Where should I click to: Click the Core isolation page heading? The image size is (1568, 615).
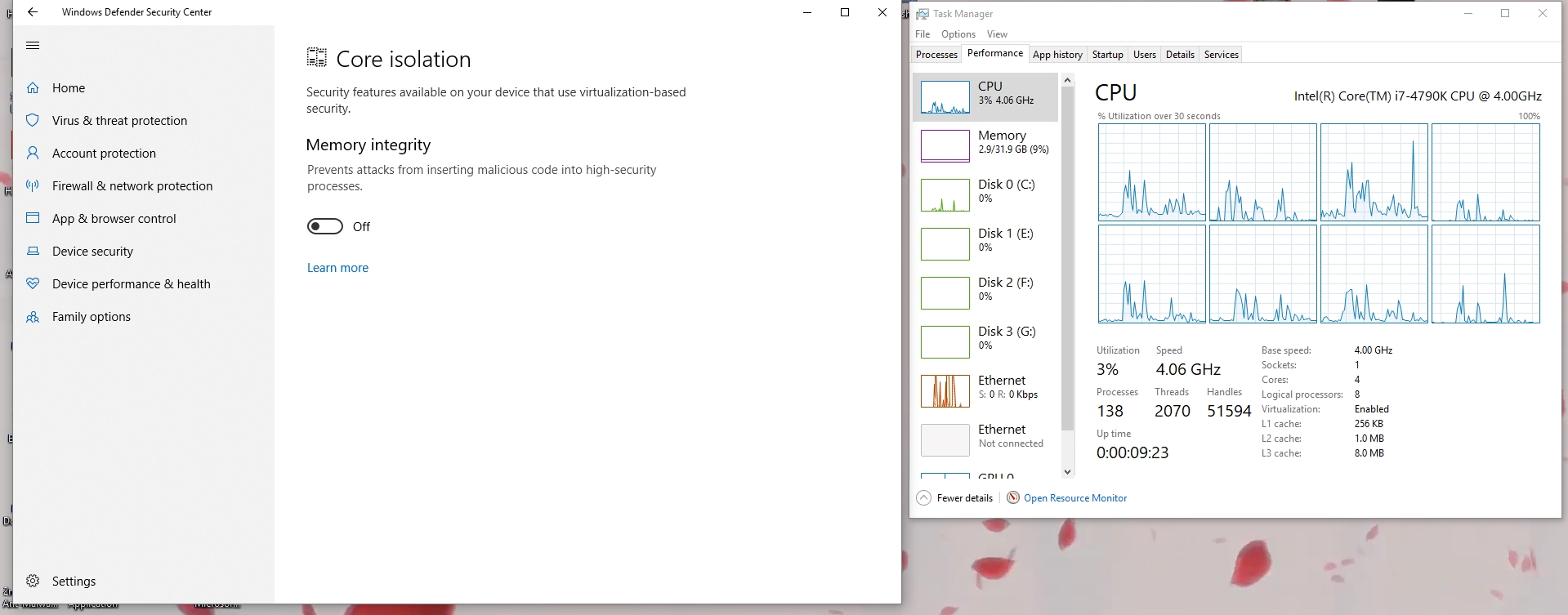pyautogui.click(x=404, y=59)
